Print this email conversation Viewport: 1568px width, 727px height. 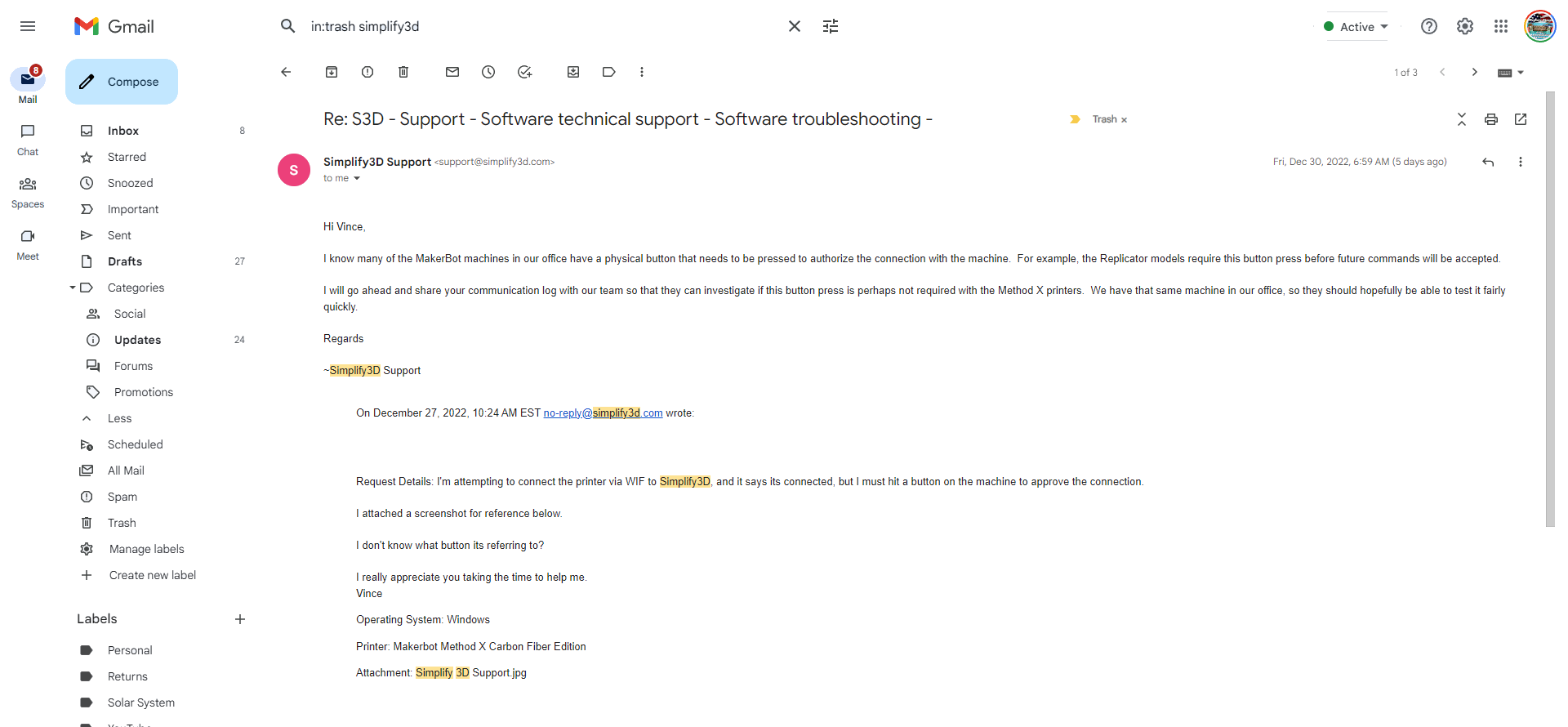click(x=1491, y=119)
